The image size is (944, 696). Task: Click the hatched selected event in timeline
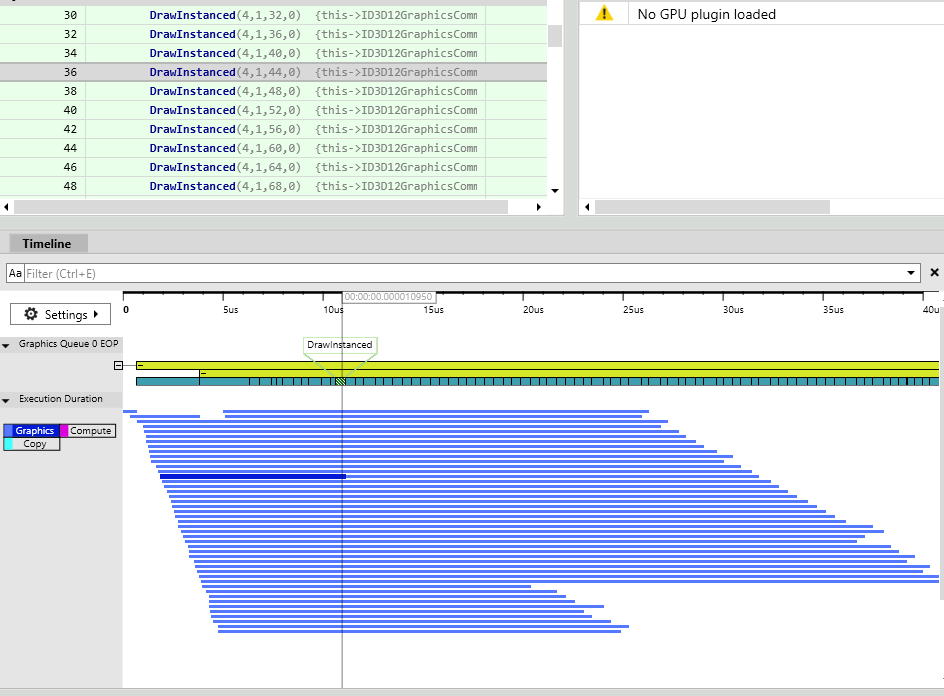[340, 382]
